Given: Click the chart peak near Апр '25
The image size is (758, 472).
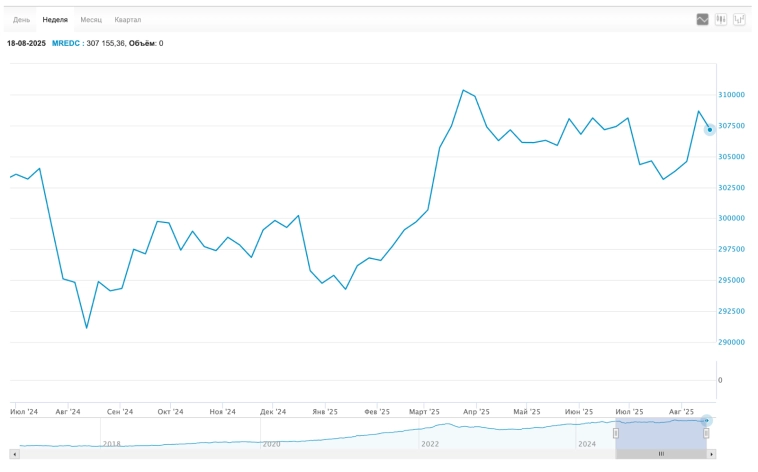Looking at the screenshot, I should click(x=463, y=90).
